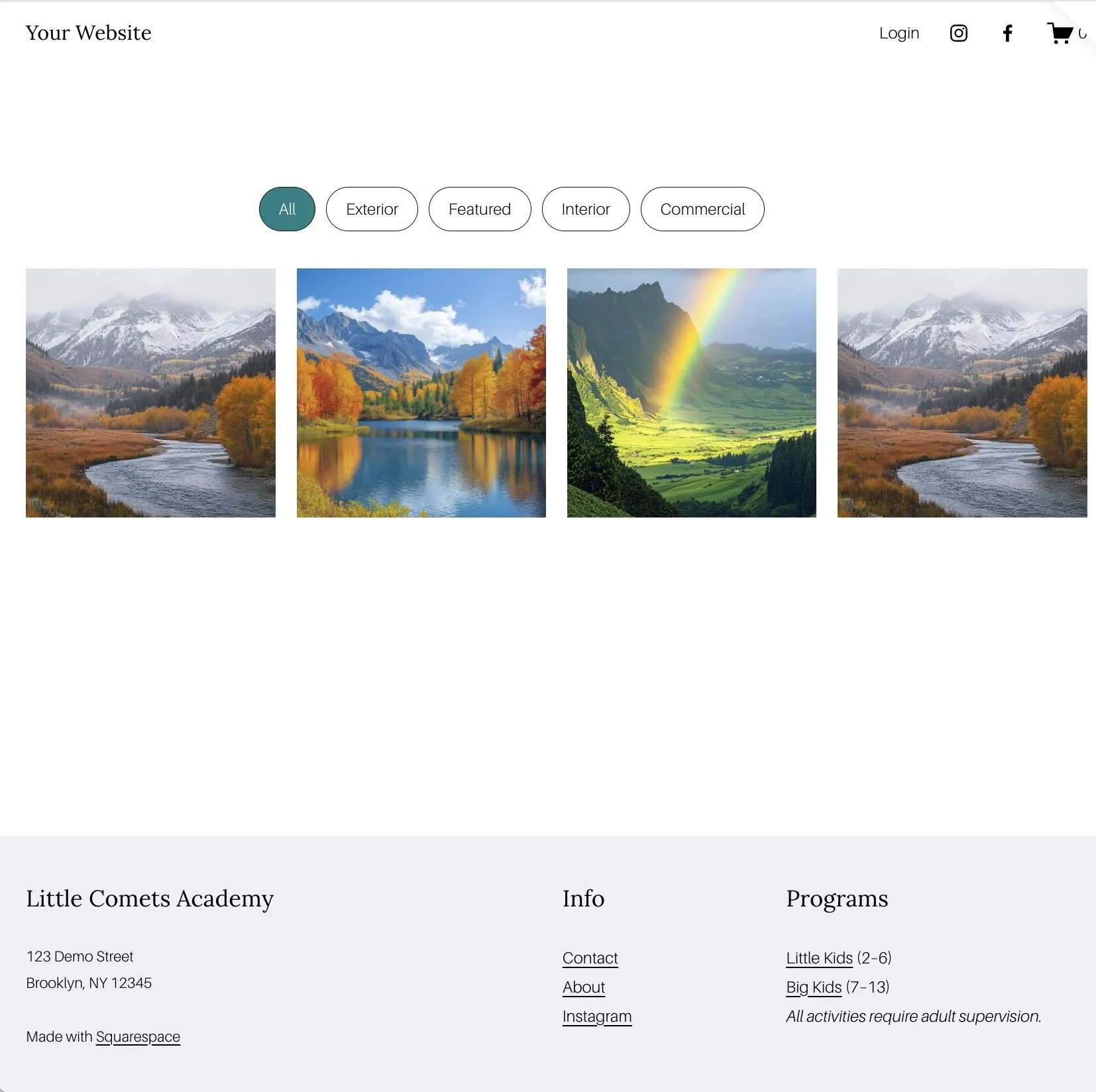Open the autumn lake photo
The width and height of the screenshot is (1096, 1092).
click(x=421, y=392)
